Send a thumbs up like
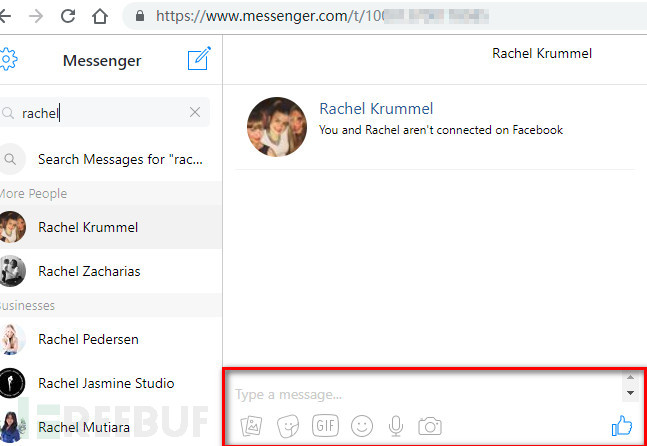 [621, 425]
